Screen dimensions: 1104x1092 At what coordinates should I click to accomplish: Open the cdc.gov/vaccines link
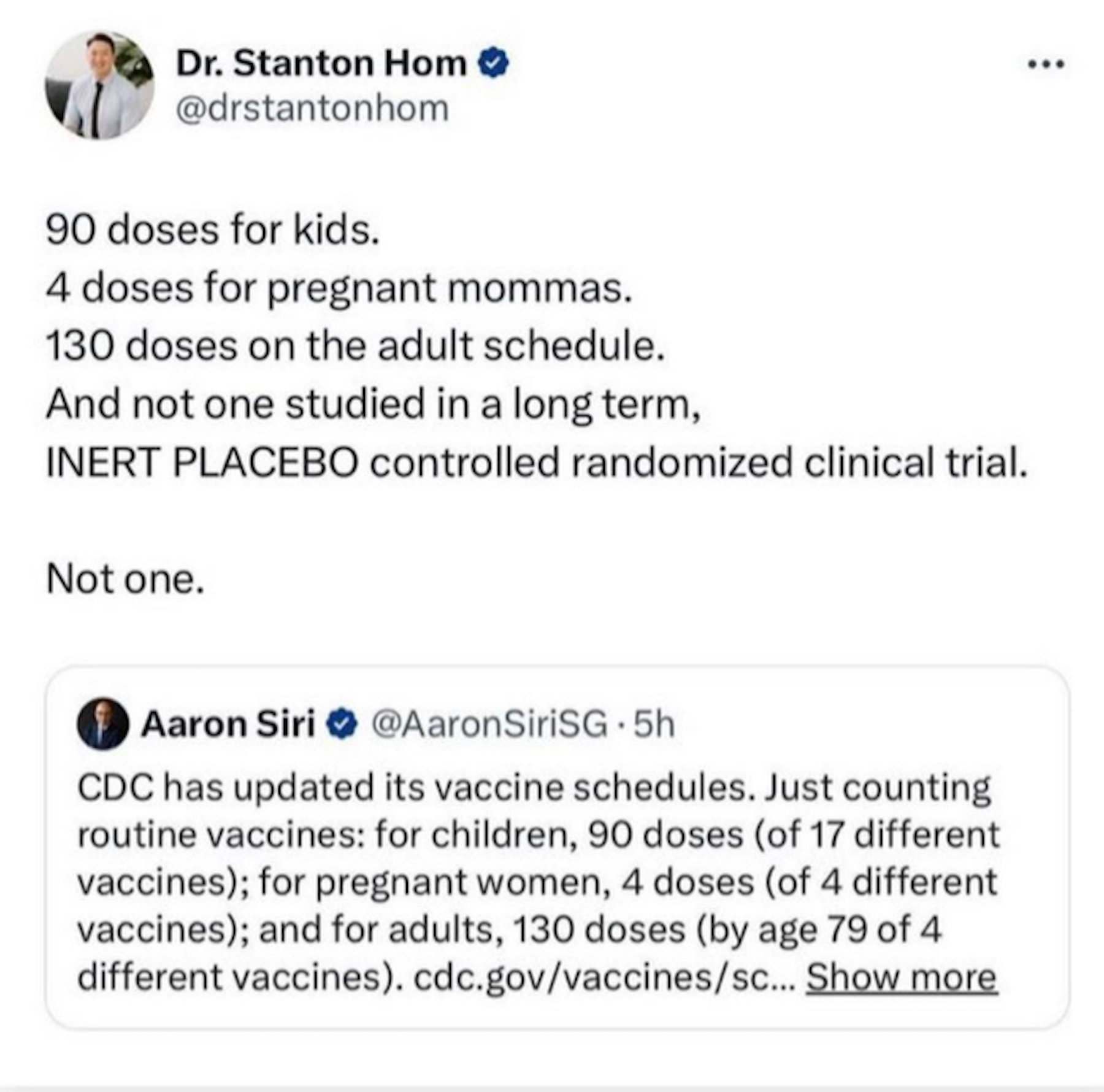604,977
